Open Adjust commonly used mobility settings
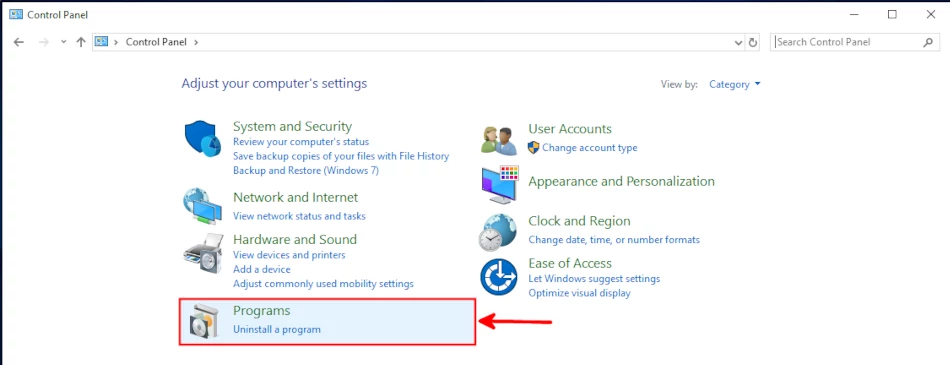Screen dimensions: 950x365 pyautogui.click(x=324, y=283)
